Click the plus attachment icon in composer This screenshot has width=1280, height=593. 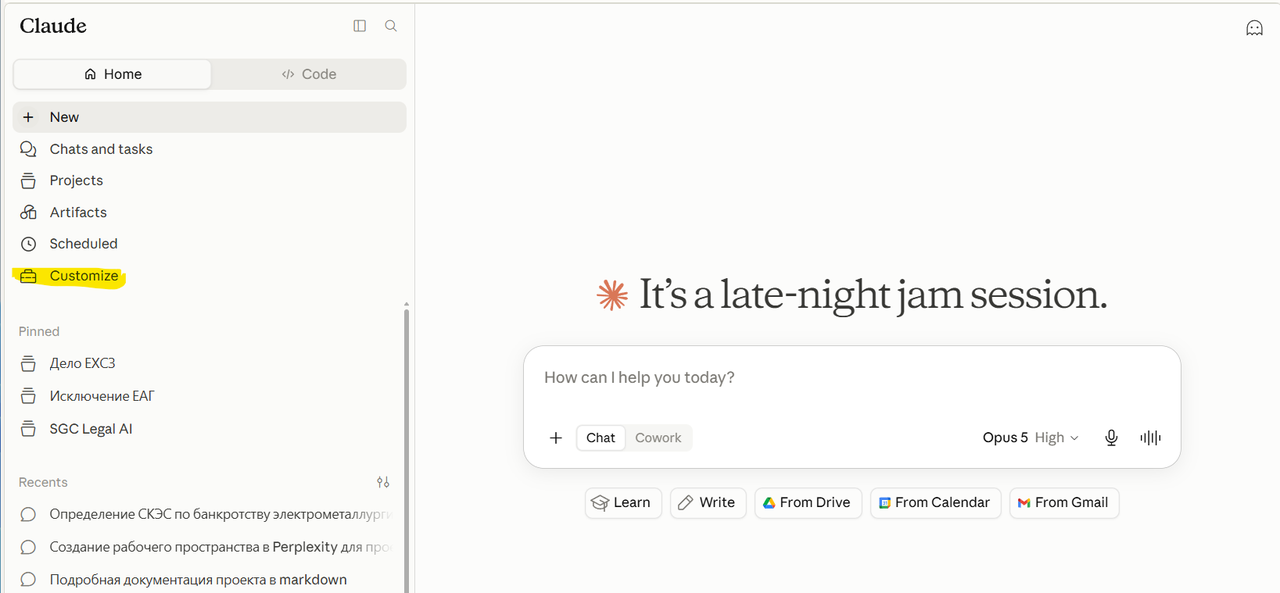coord(556,438)
